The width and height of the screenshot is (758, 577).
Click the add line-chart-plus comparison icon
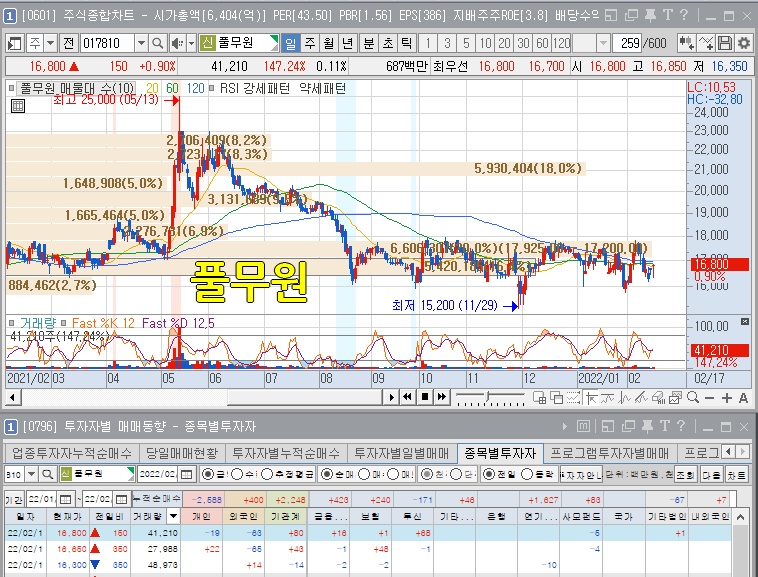pyautogui.click(x=705, y=43)
